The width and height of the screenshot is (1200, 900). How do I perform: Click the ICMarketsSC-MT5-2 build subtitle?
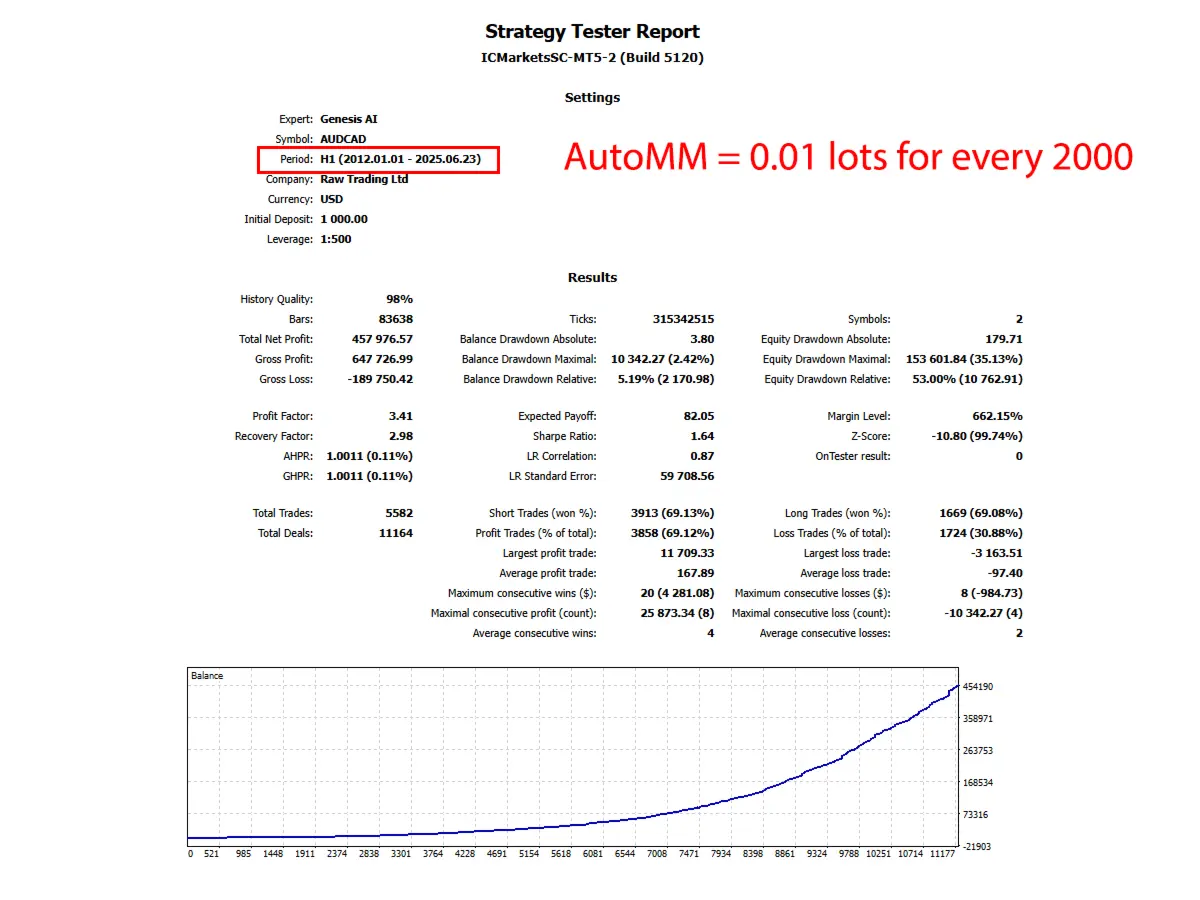click(x=592, y=58)
